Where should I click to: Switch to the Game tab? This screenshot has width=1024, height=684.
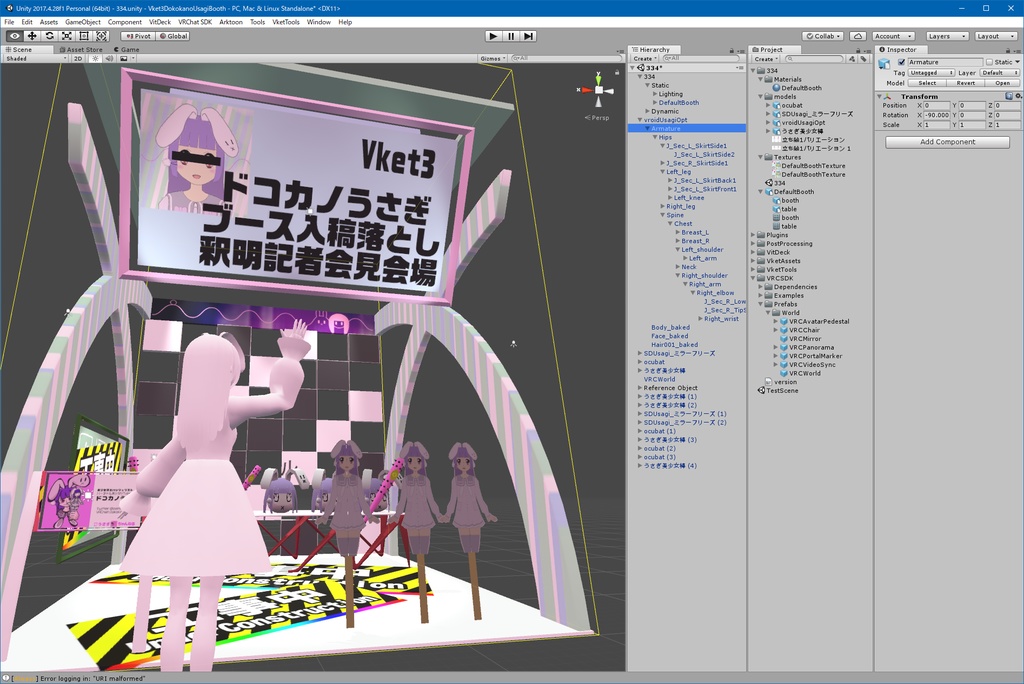pyautogui.click(x=127, y=50)
